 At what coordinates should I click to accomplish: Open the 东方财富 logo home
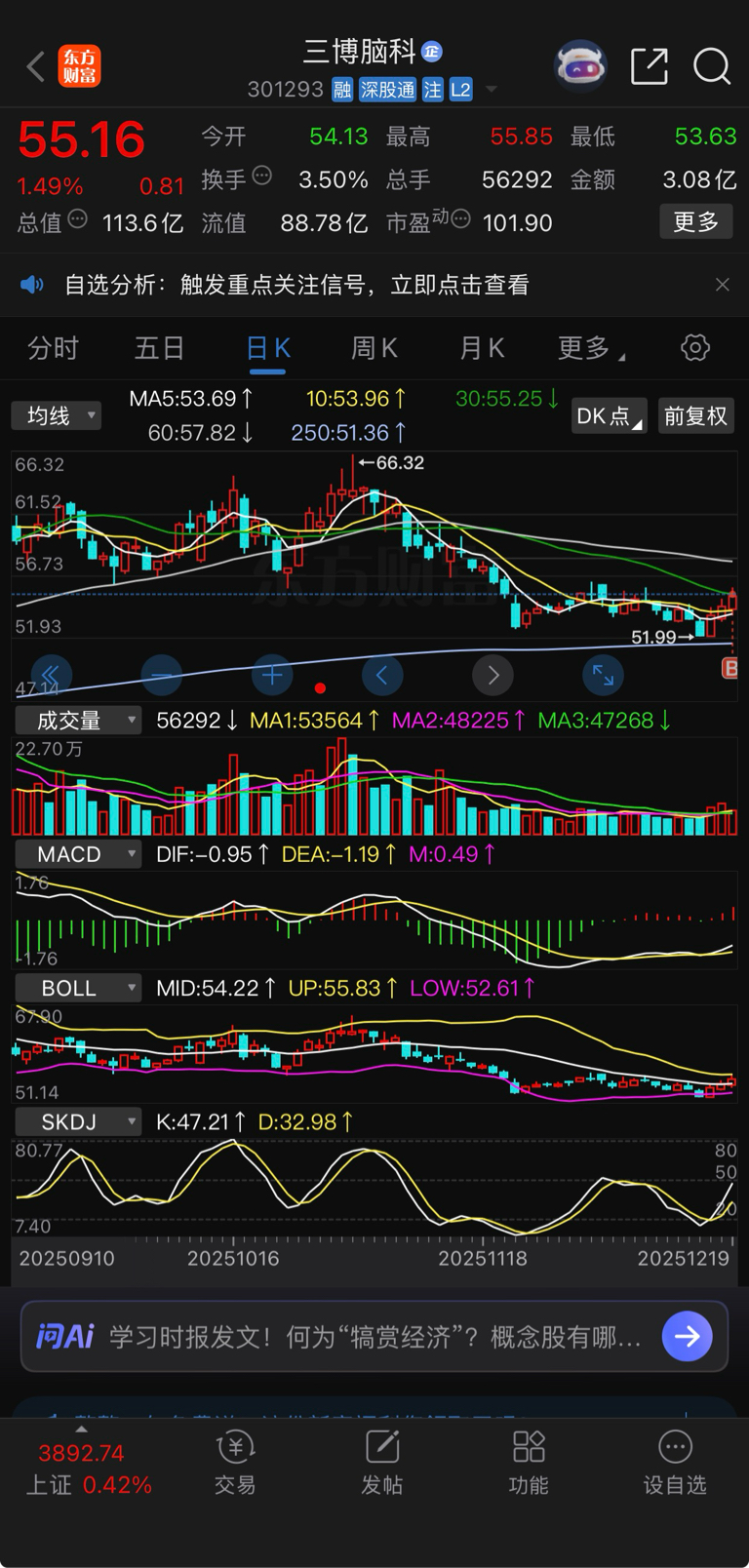pyautogui.click(x=79, y=66)
